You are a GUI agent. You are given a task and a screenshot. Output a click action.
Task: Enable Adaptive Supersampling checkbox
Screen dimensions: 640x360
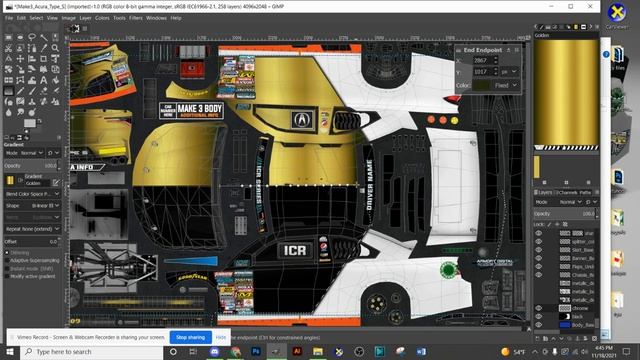click(7, 260)
